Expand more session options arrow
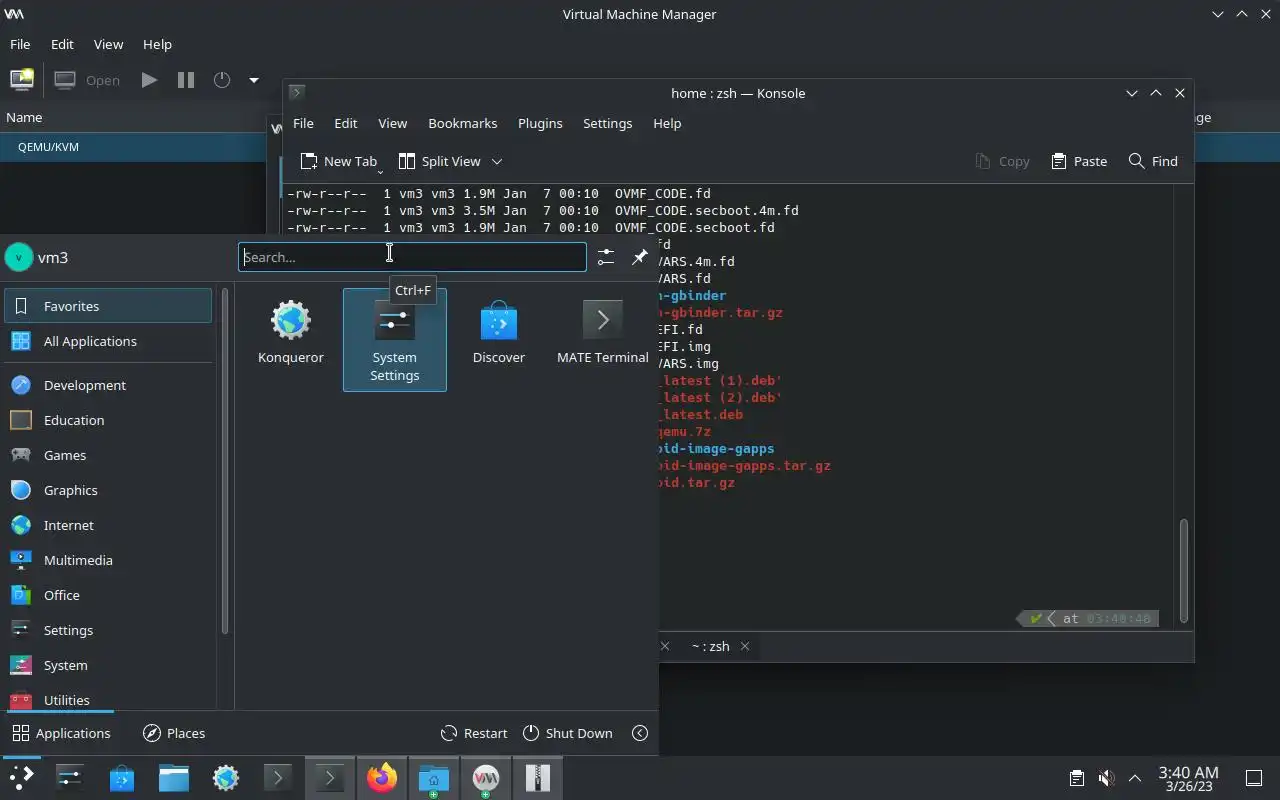Viewport: 1280px width, 800px height. (640, 733)
